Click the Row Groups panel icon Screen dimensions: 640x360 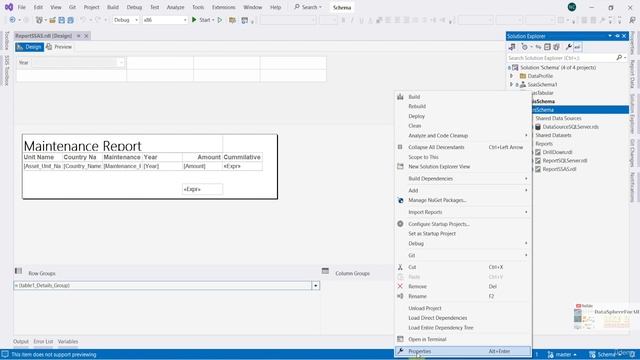point(18,271)
